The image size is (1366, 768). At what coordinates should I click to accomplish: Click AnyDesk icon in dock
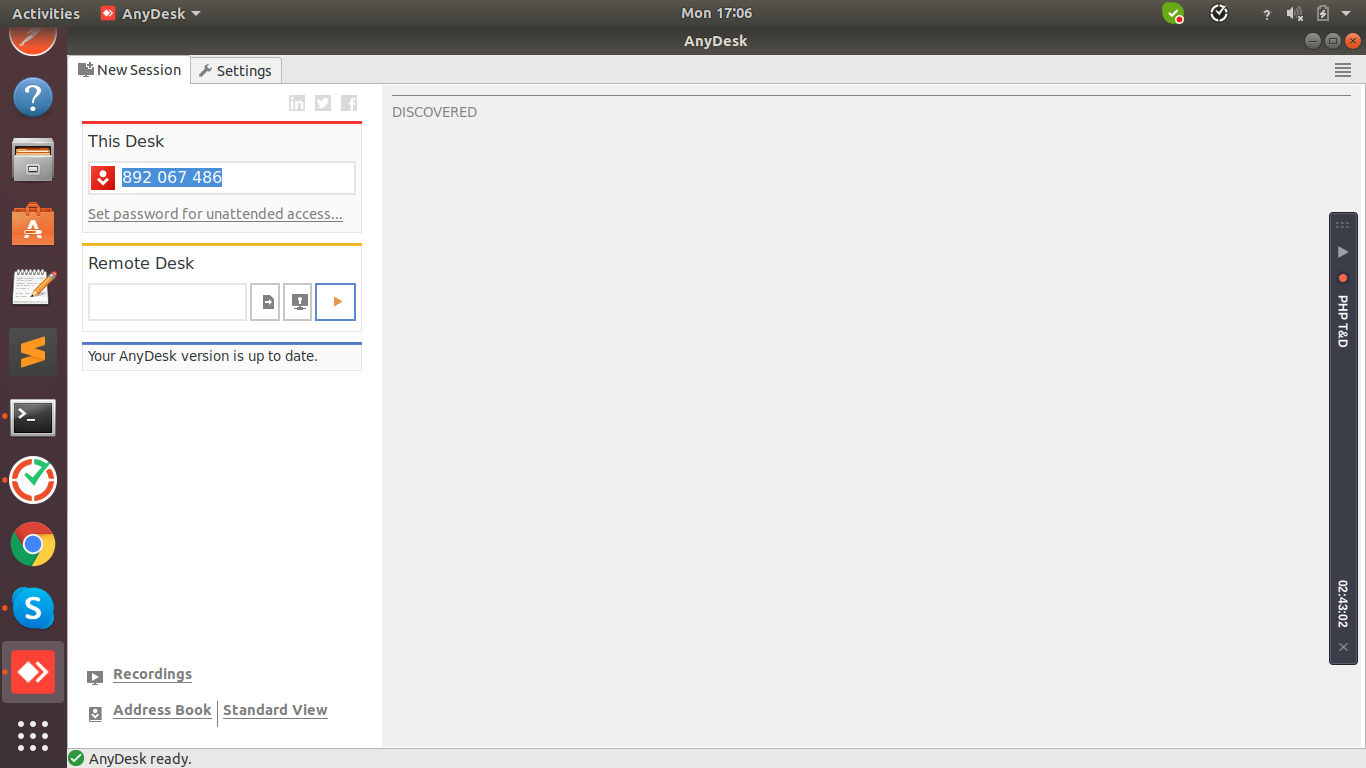(x=33, y=672)
